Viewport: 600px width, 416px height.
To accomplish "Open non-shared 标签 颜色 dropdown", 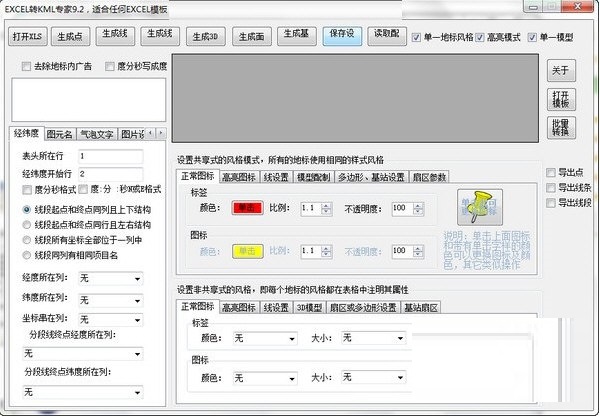I will click(265, 338).
